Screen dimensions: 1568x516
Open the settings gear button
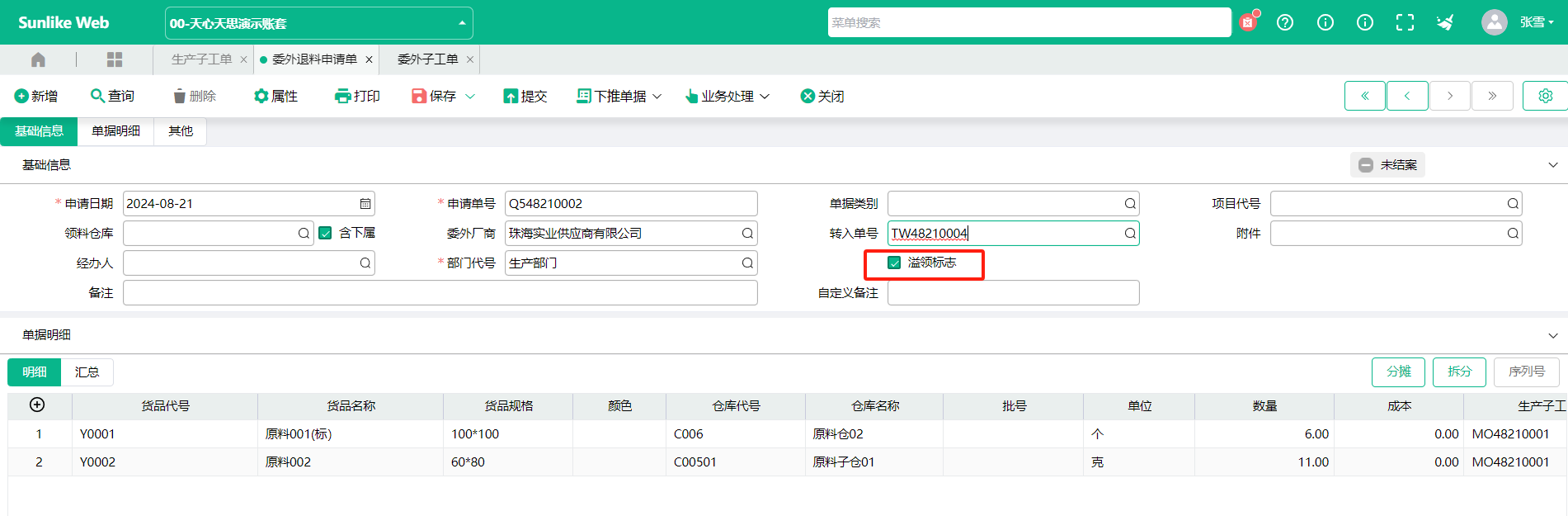point(1545,96)
